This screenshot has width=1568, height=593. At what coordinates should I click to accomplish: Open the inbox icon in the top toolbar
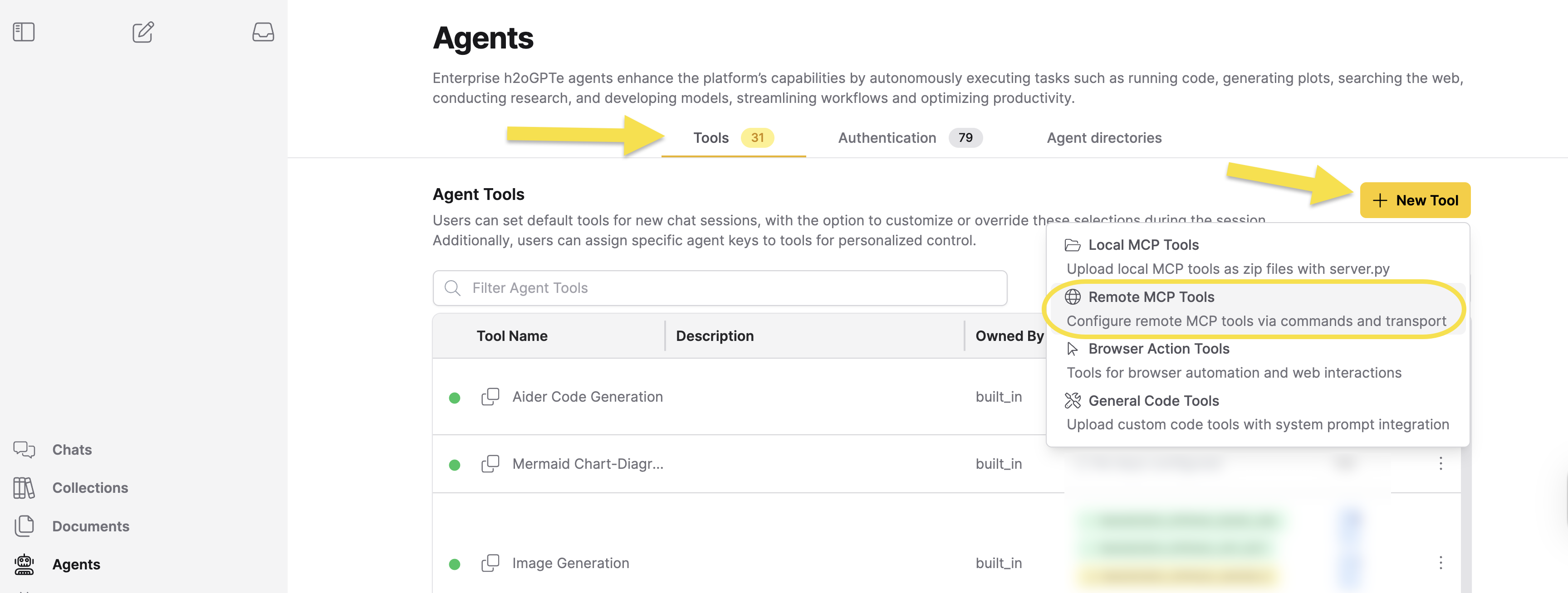click(x=263, y=32)
